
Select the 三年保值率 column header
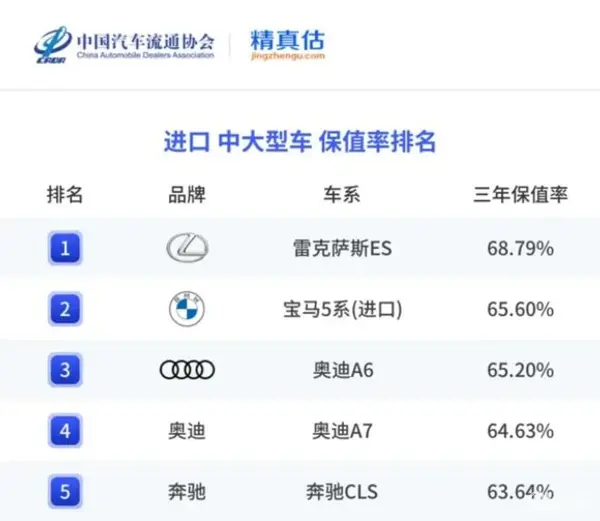[520, 194]
